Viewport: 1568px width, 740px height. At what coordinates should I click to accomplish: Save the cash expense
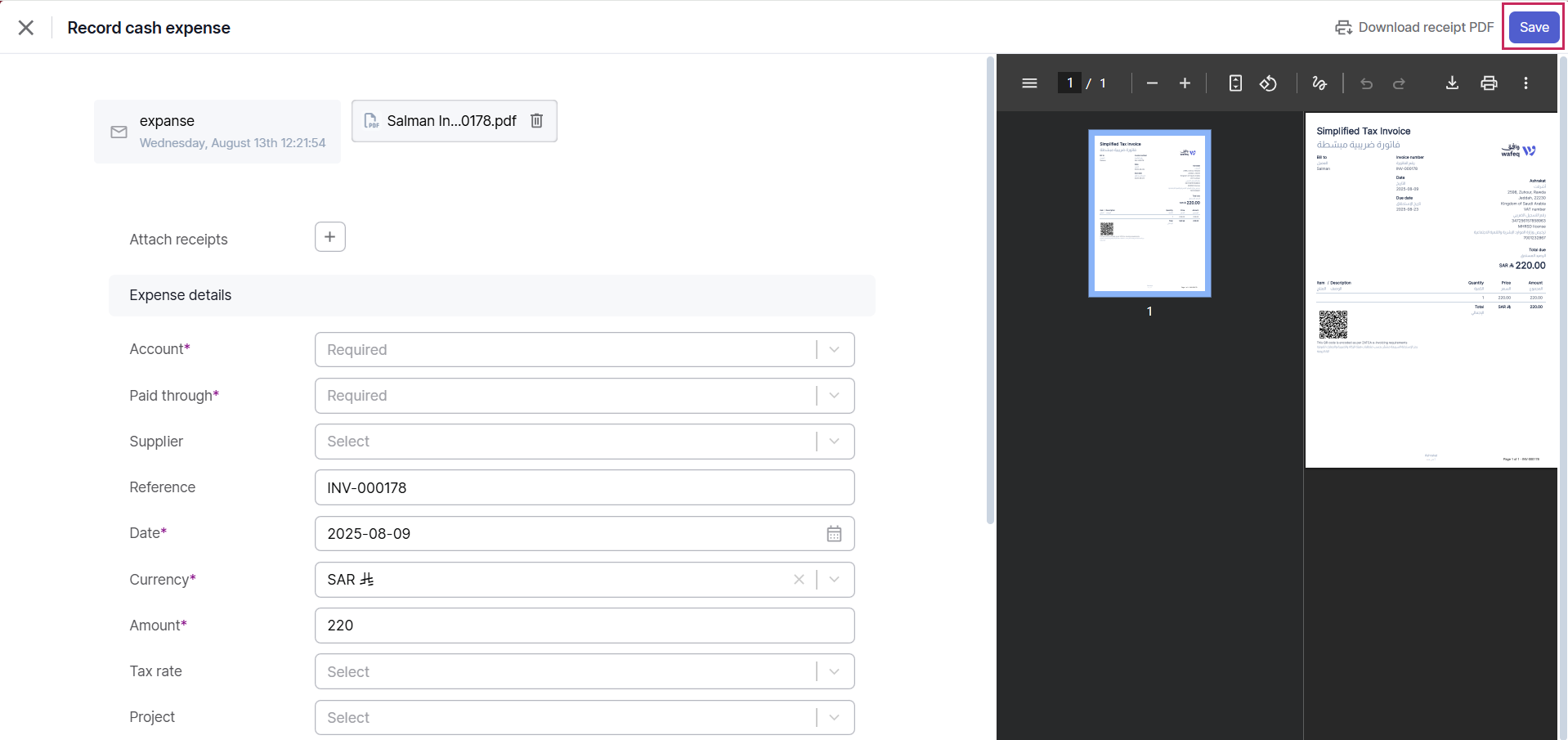(1534, 27)
